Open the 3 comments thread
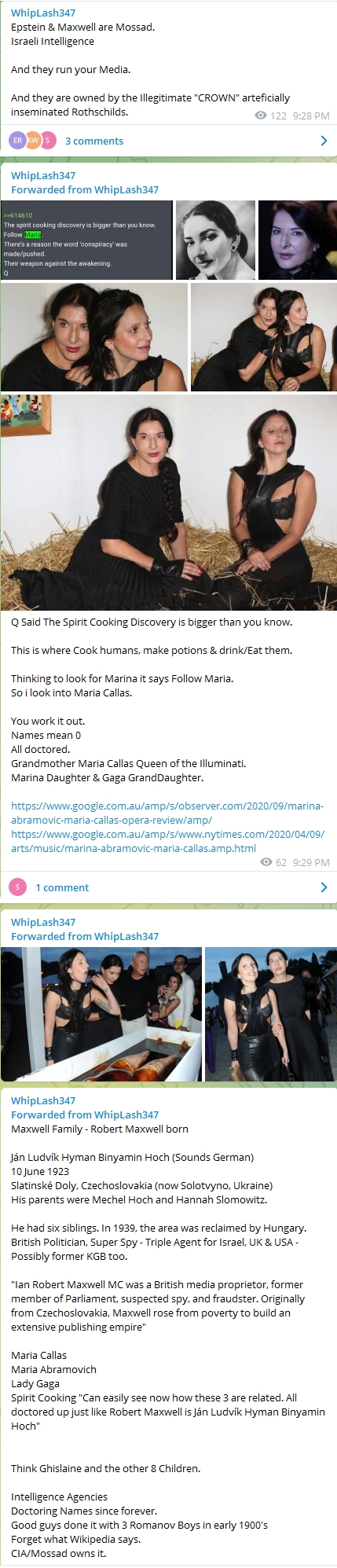 (x=93, y=141)
